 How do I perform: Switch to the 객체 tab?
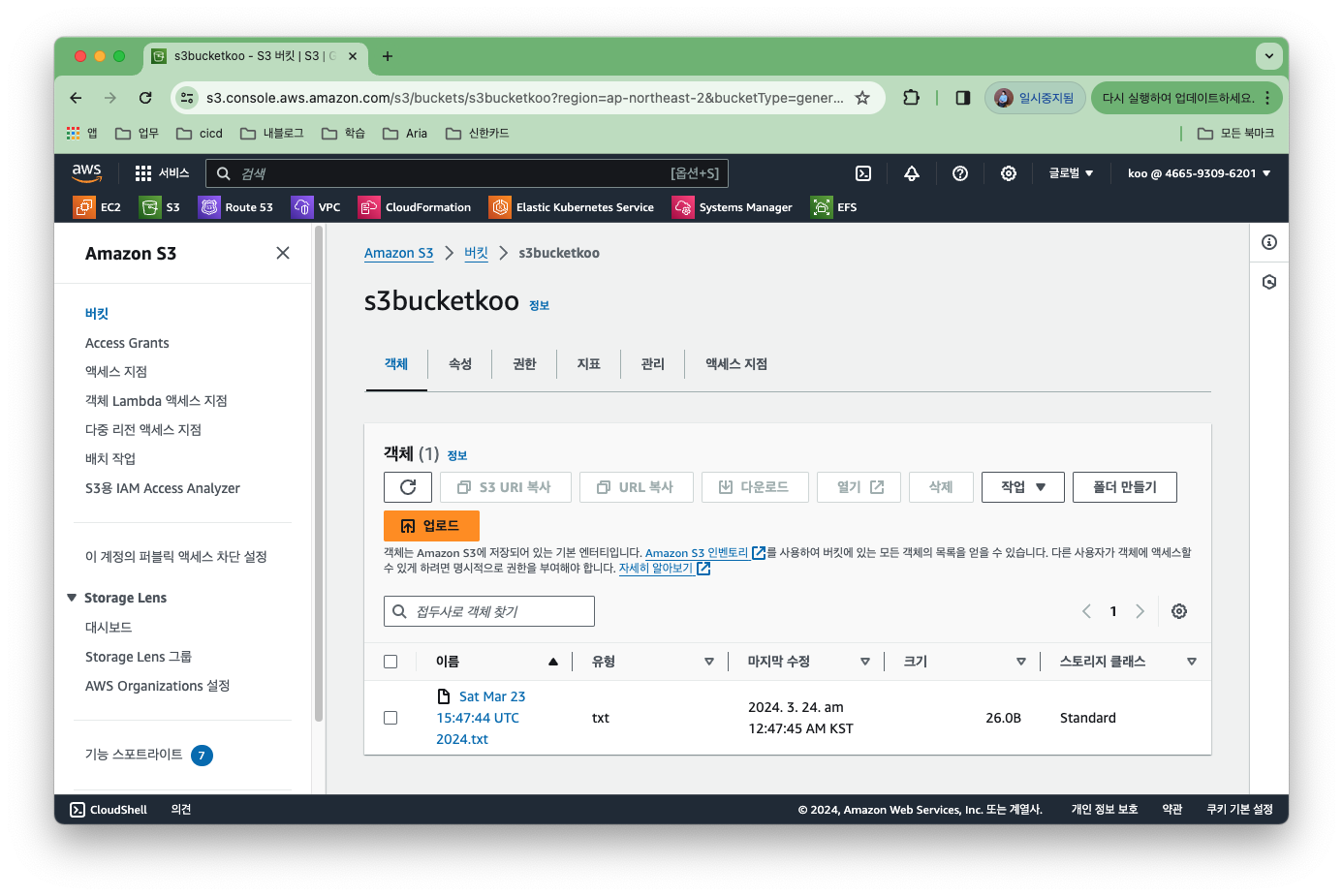pyautogui.click(x=396, y=364)
